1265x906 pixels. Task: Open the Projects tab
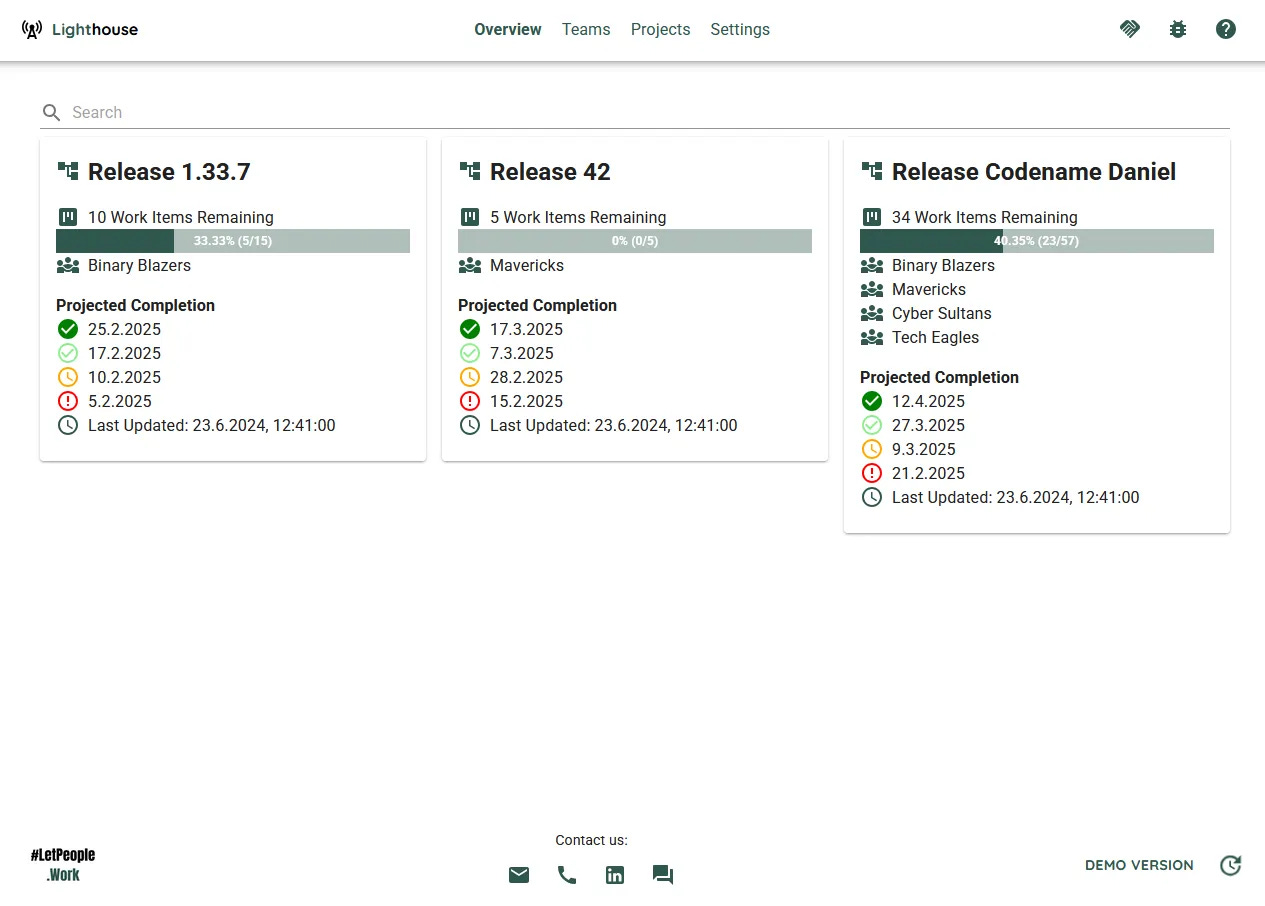(x=660, y=30)
